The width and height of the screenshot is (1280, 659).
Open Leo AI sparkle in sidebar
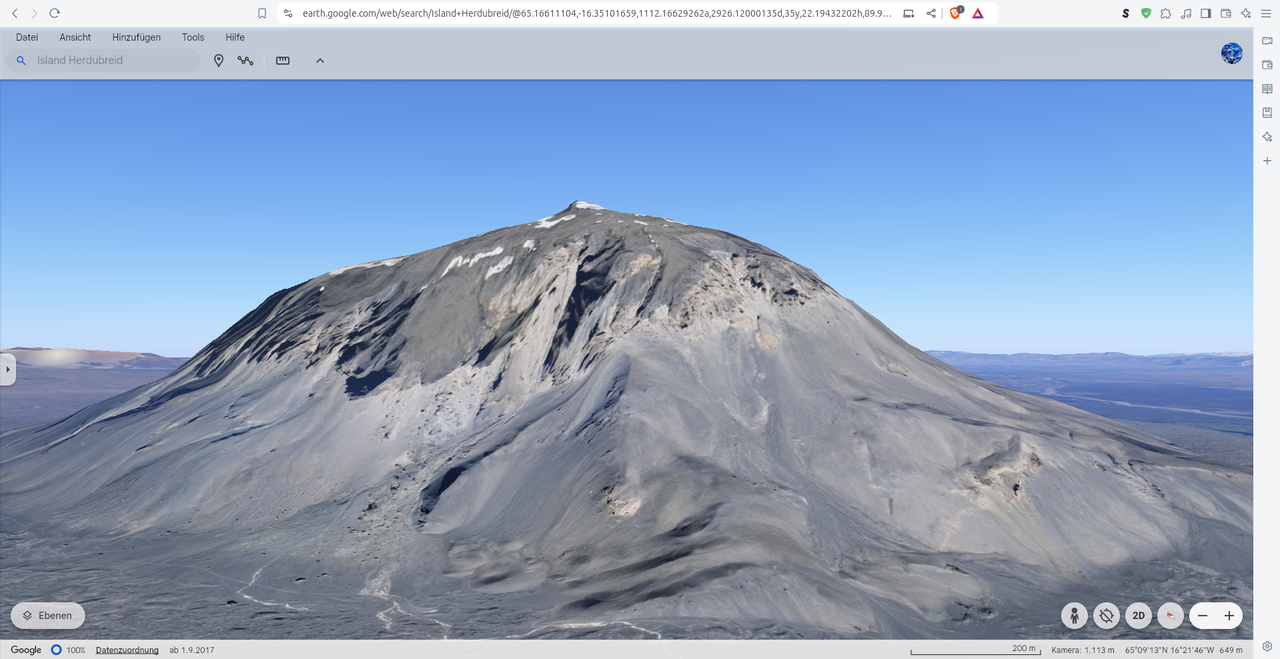[1267, 136]
